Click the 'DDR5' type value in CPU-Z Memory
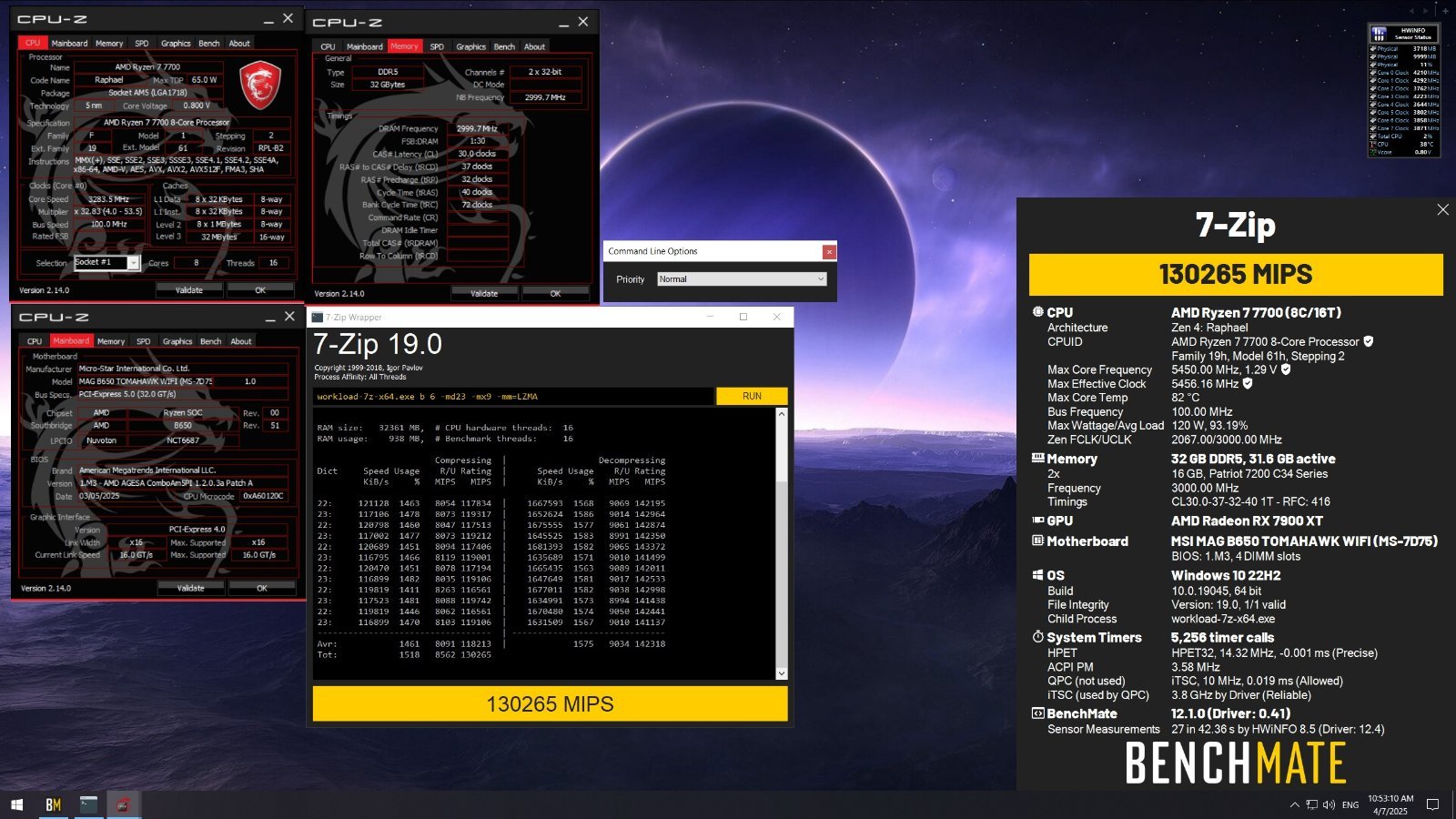This screenshot has width=1456, height=819. tap(388, 72)
